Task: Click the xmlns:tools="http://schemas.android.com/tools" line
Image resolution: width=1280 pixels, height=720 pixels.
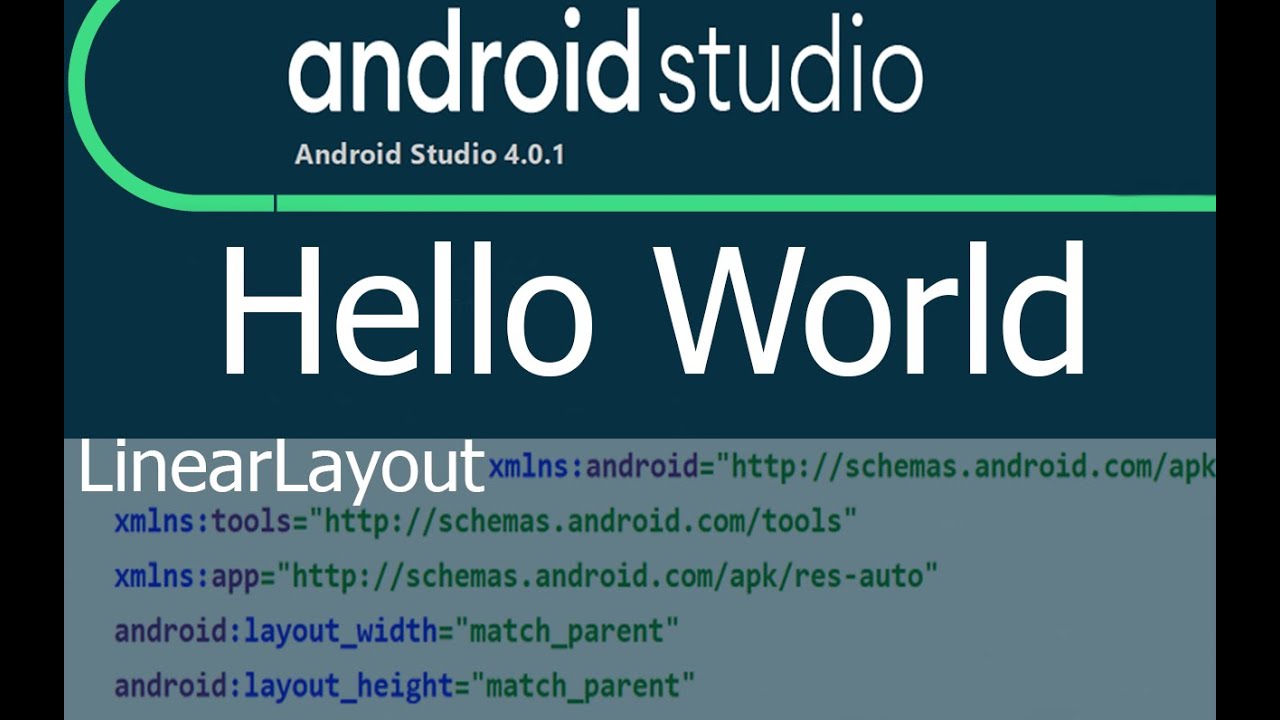Action: tap(486, 521)
